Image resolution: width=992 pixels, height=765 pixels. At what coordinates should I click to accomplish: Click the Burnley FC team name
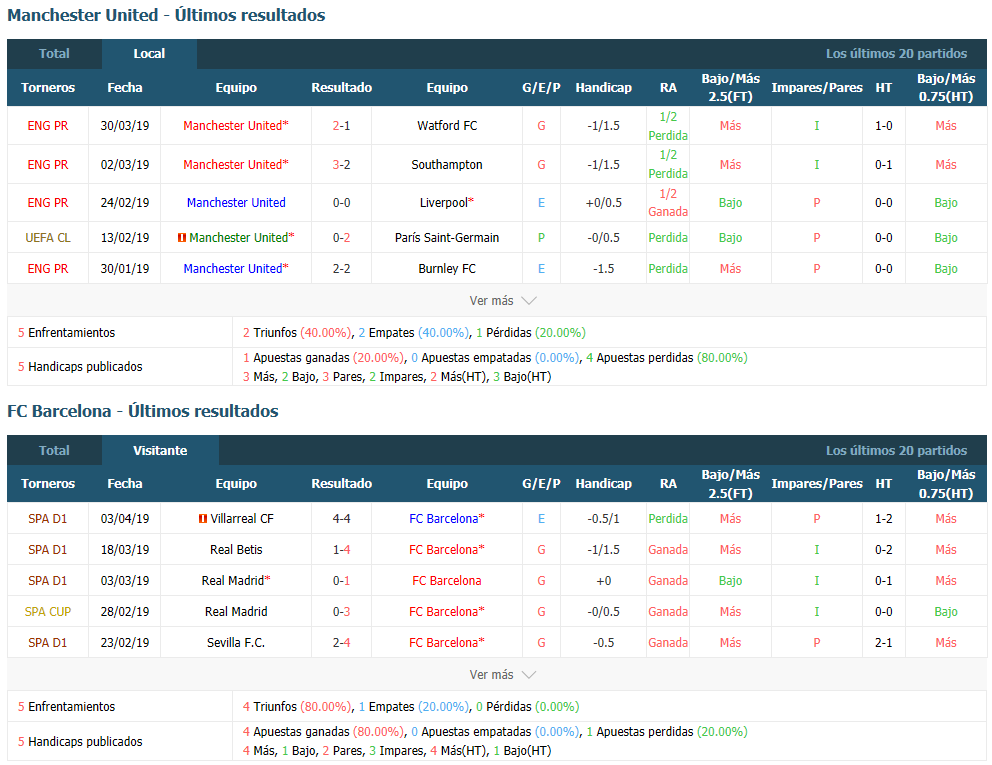point(447,269)
